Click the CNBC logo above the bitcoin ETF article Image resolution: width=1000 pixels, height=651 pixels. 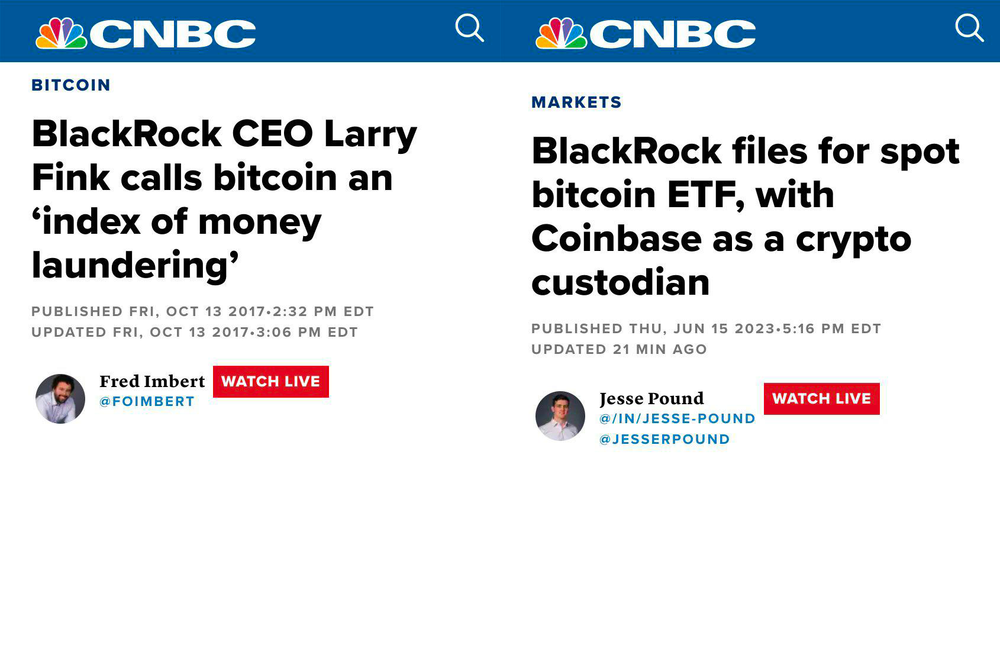pos(646,32)
